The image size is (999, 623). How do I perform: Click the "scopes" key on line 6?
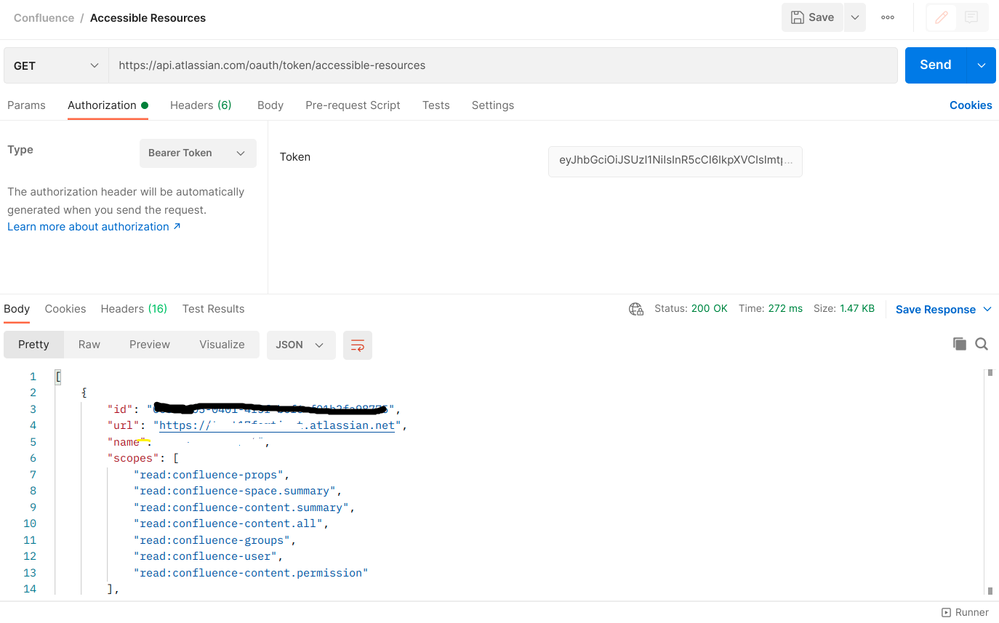133,459
